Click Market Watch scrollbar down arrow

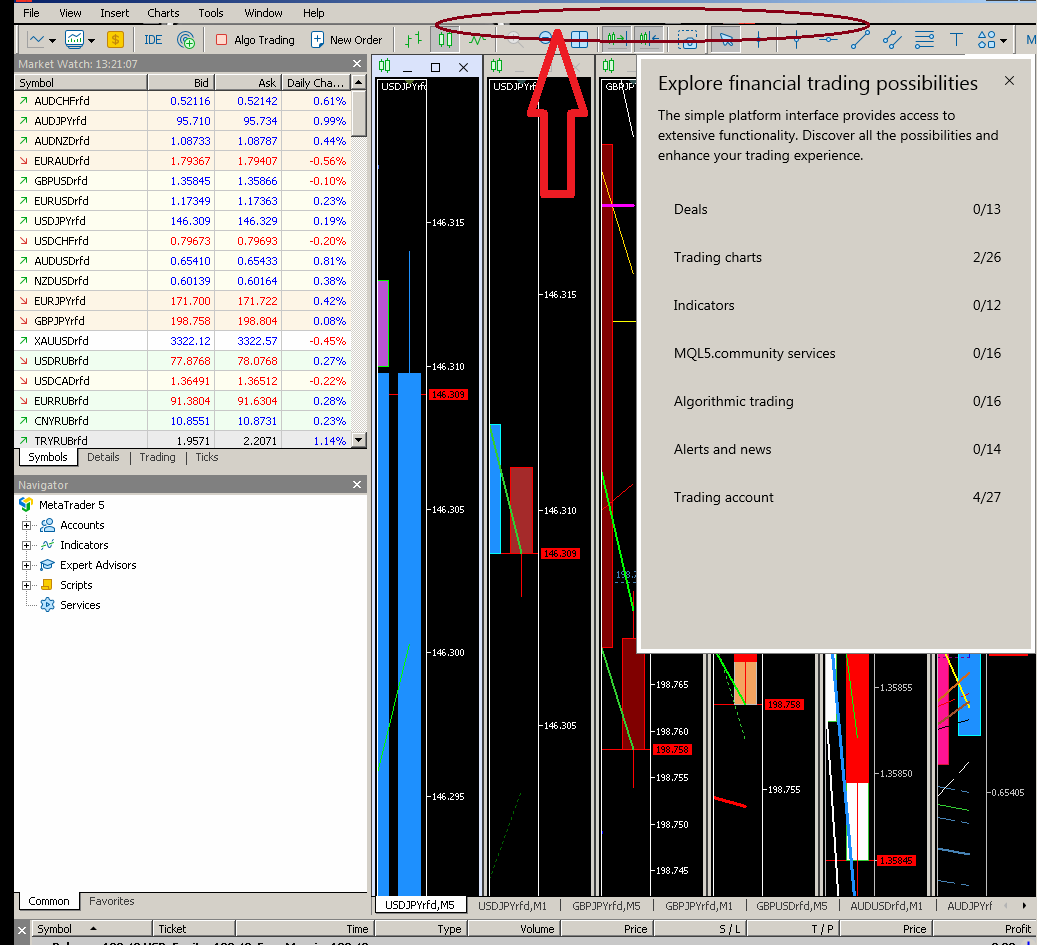point(359,440)
